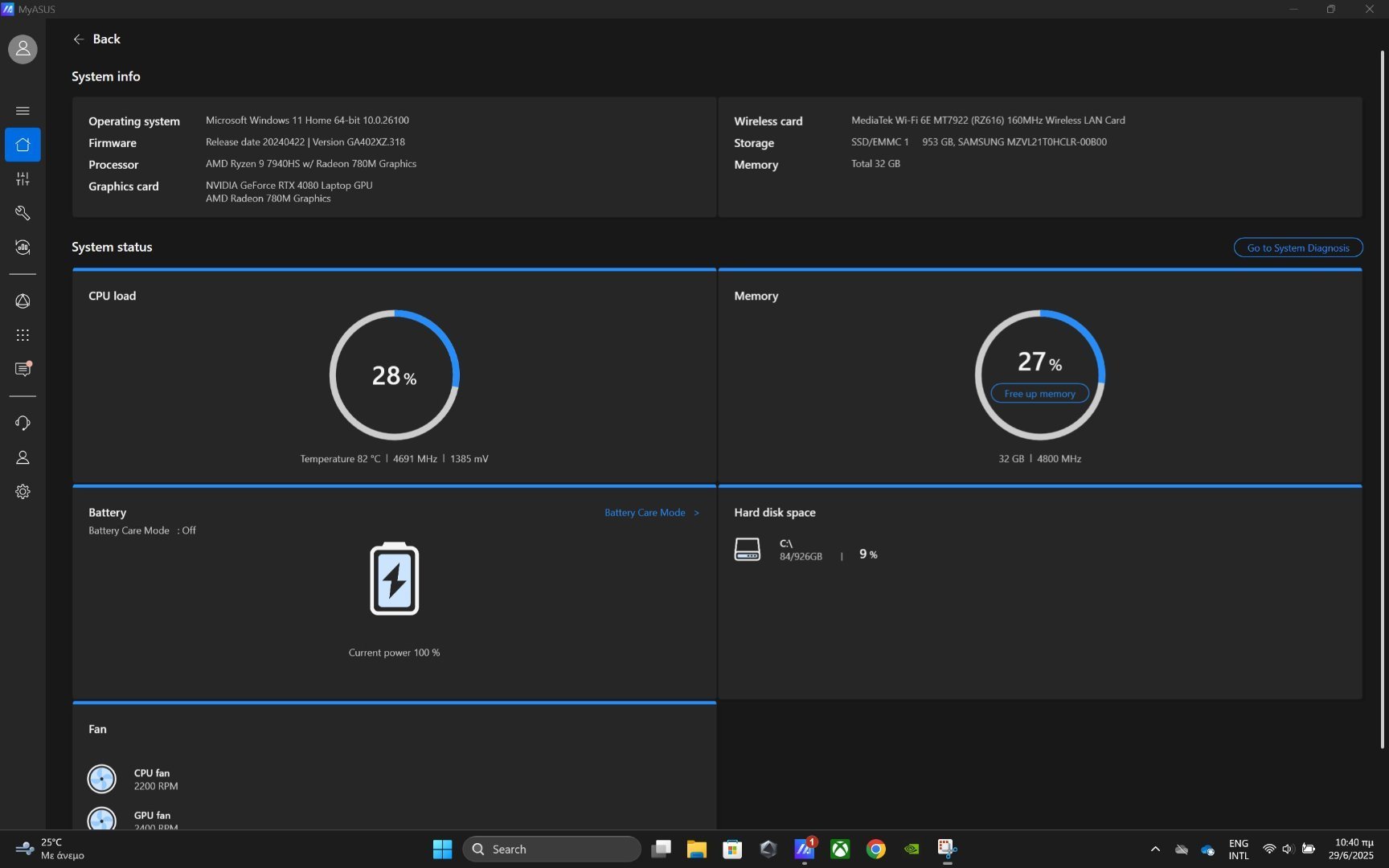Screen dimensions: 1389x868
Task: Open File Explorer from the taskbar
Action: tap(696, 849)
